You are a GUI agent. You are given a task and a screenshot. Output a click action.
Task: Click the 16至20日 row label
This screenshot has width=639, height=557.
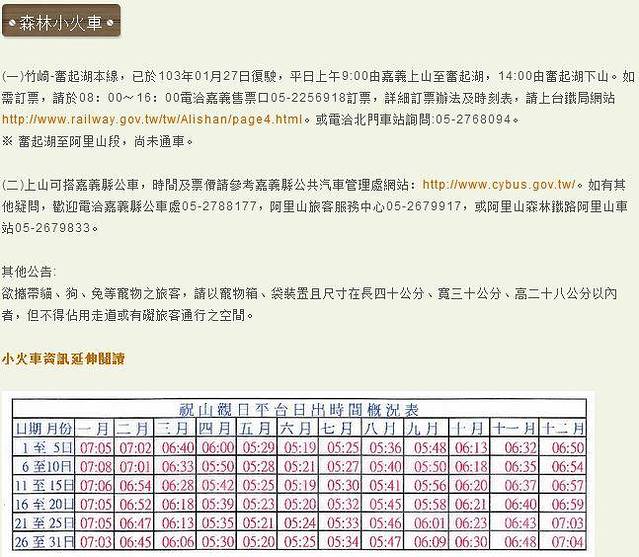44,504
